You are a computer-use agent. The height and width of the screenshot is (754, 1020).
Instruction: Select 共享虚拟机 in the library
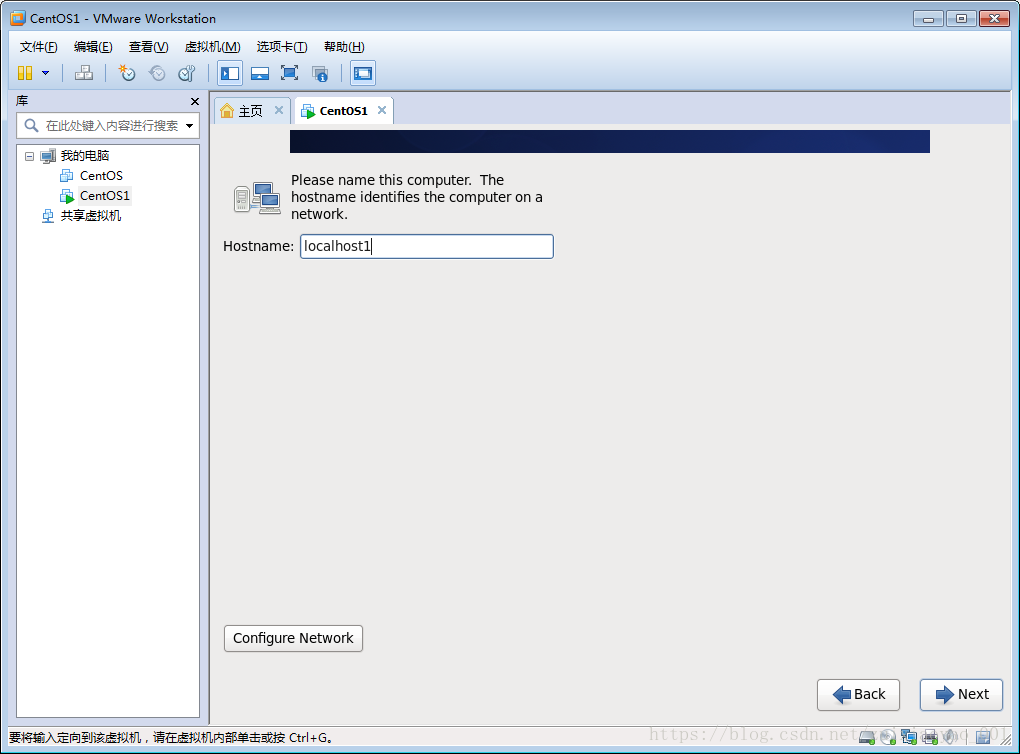point(90,216)
